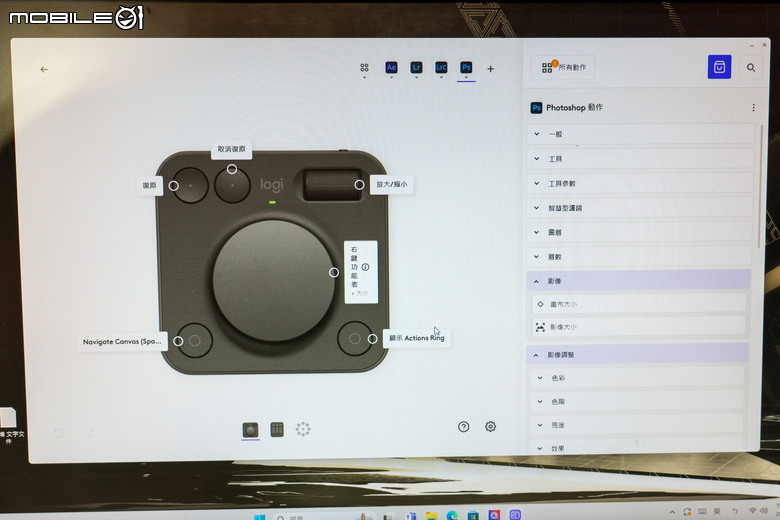
Task: Click the 取消復原 button assignment label
Action: (x=231, y=149)
